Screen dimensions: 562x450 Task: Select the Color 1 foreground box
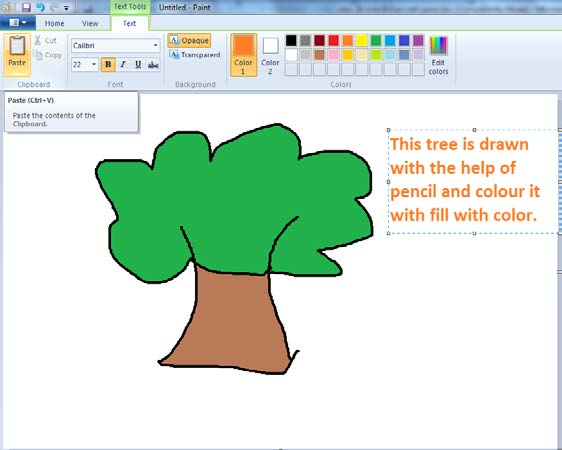coord(243,55)
